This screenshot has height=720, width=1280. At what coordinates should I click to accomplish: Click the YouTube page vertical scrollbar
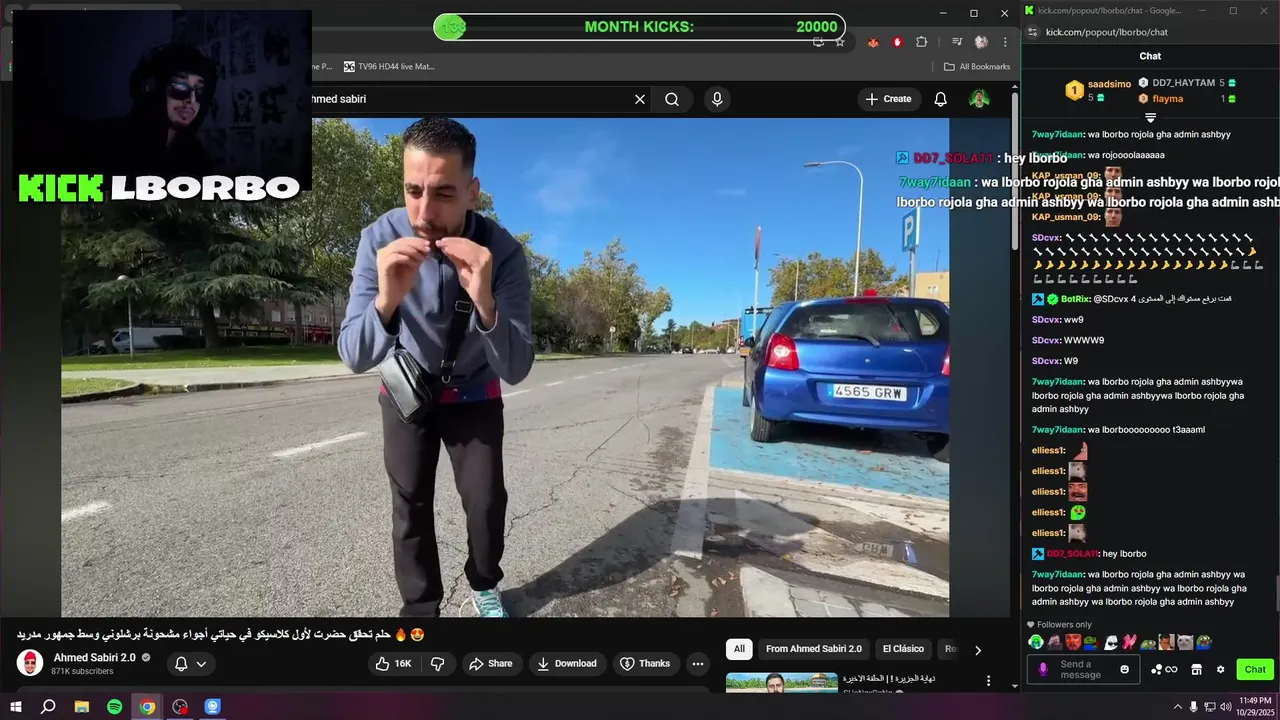tap(1015, 170)
